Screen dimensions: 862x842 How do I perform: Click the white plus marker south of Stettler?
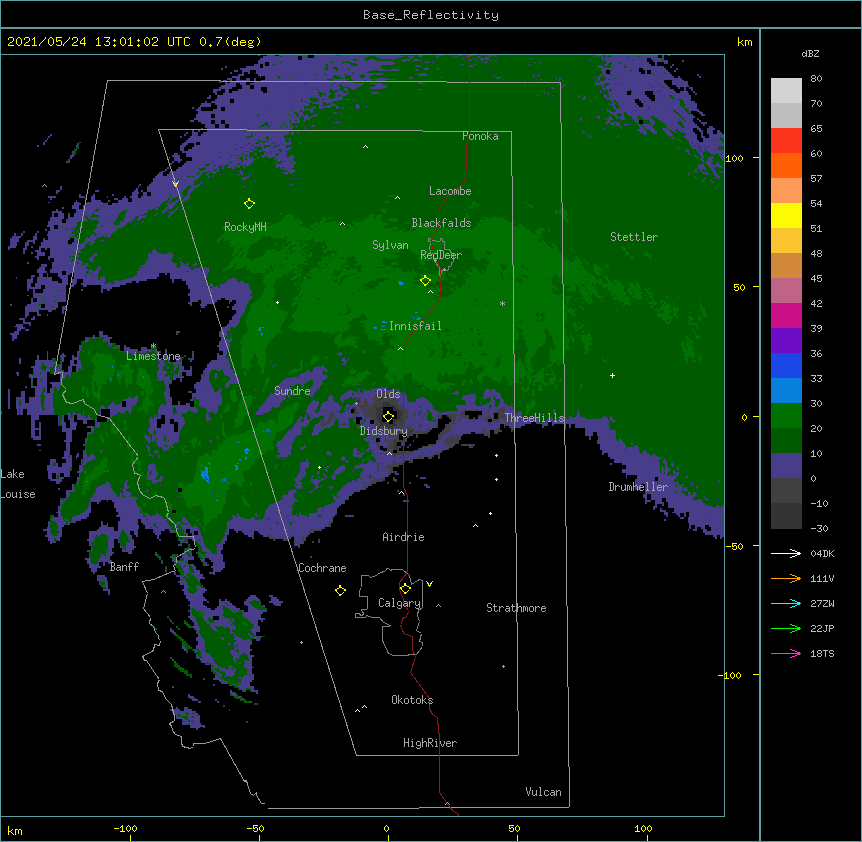pyautogui.click(x=612, y=375)
